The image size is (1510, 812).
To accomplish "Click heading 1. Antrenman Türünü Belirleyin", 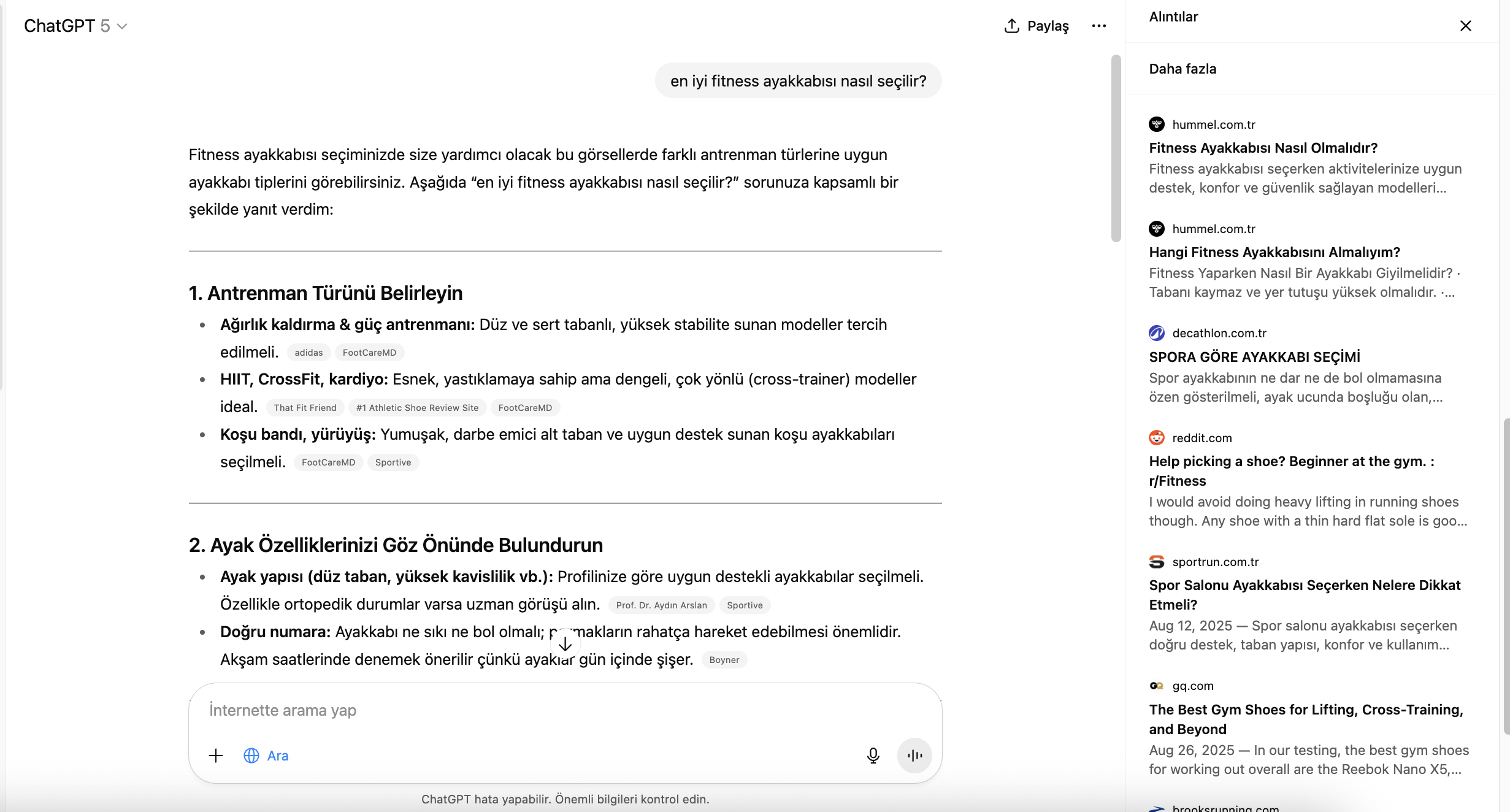I will [x=326, y=293].
